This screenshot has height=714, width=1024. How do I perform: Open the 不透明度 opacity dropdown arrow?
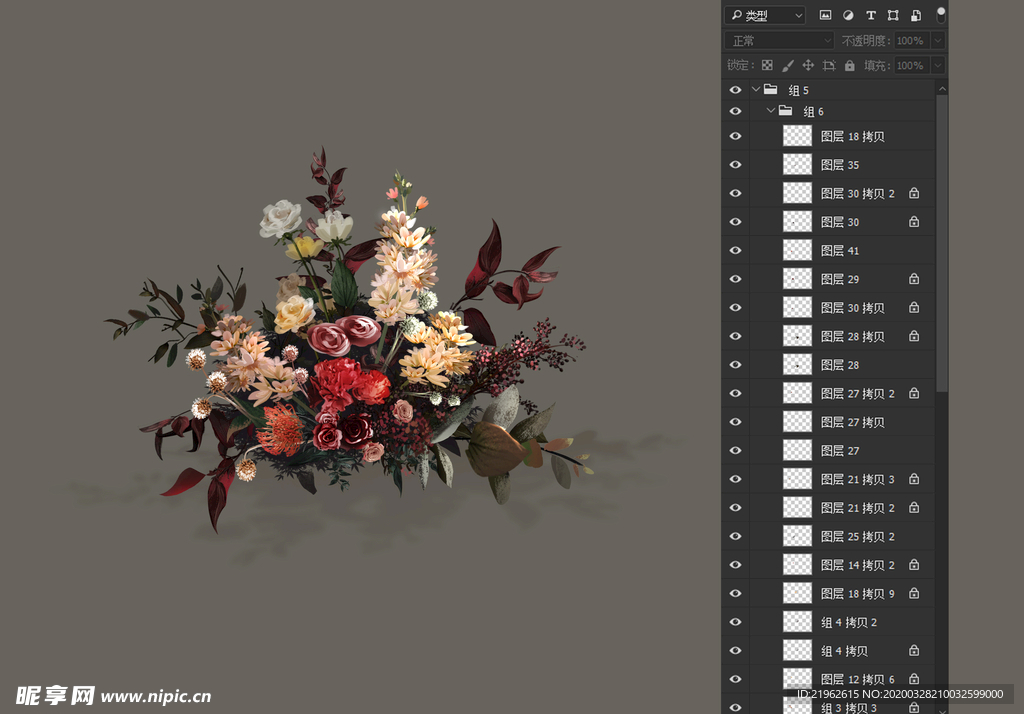click(937, 41)
